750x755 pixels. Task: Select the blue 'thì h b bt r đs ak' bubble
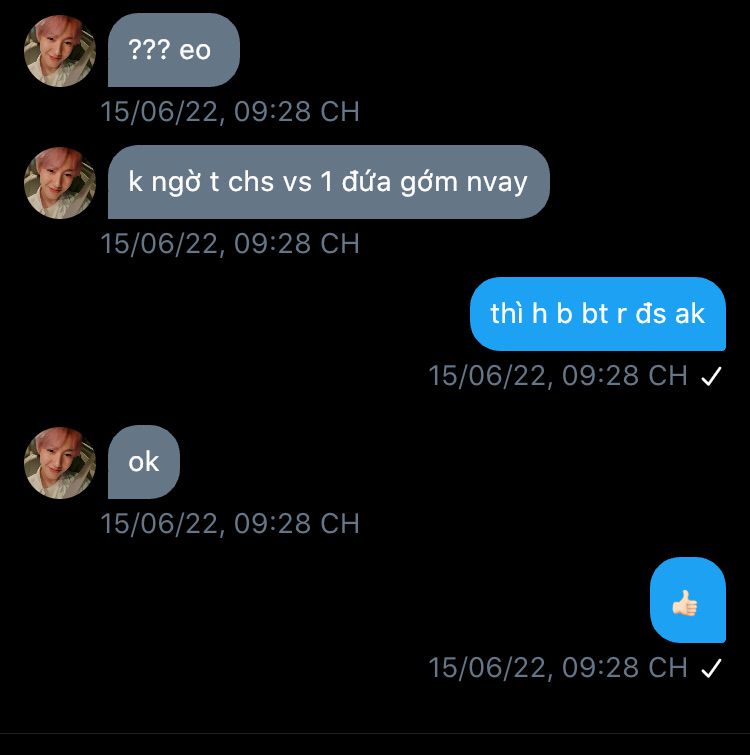(598, 314)
